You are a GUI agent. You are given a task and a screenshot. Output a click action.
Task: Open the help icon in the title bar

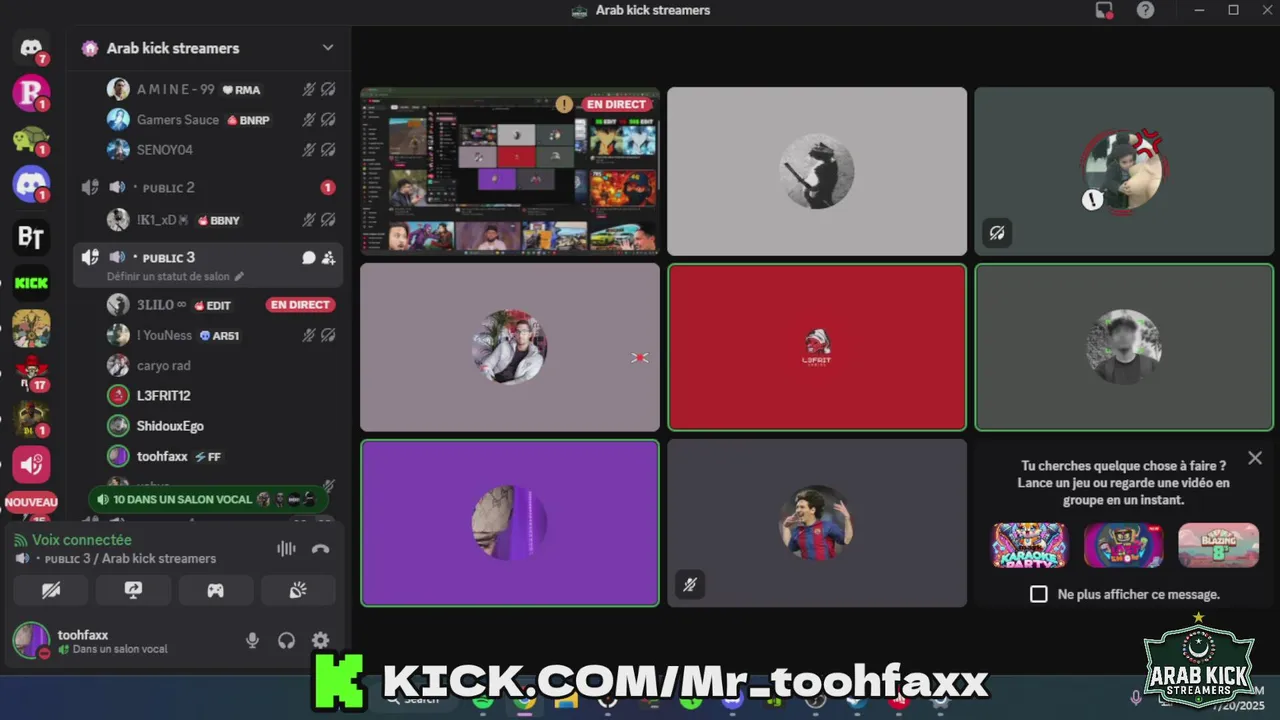pos(1146,10)
